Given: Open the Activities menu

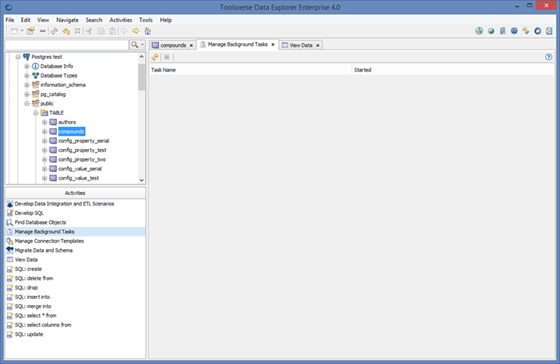Looking at the screenshot, I should [x=121, y=20].
